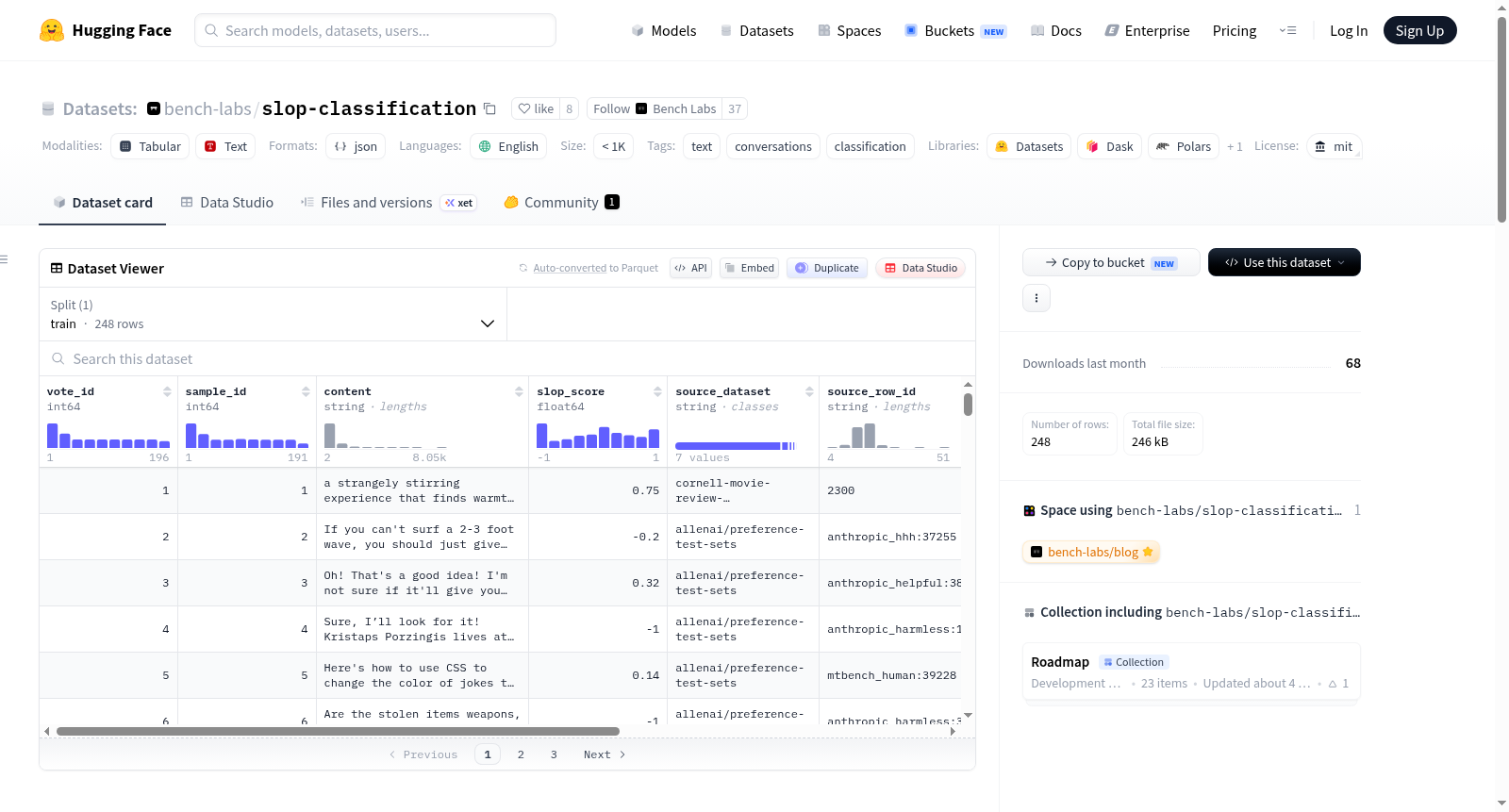Screen dimensions: 1509x812
Task: Show the +1 additional libraries
Action: (x=1235, y=146)
